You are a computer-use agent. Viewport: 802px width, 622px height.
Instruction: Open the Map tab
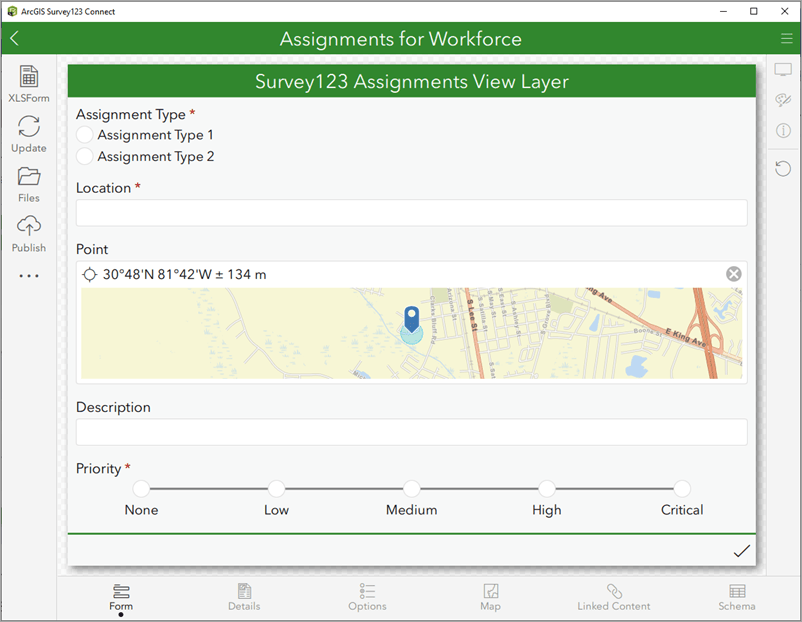pyautogui.click(x=491, y=597)
